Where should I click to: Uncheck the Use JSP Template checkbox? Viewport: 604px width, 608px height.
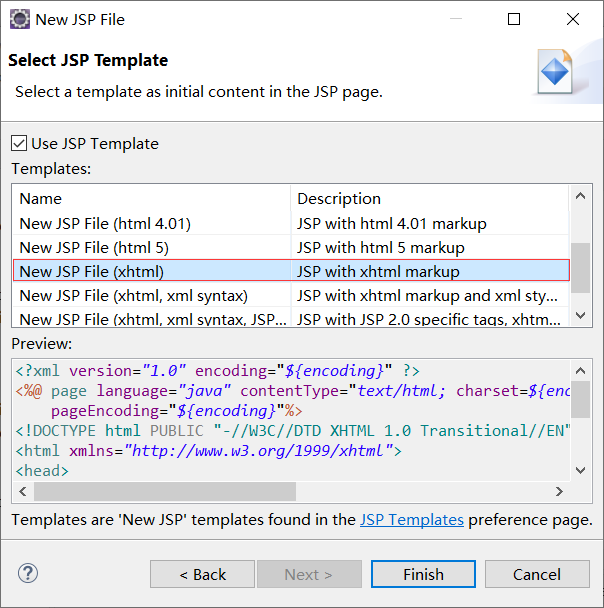[19, 144]
